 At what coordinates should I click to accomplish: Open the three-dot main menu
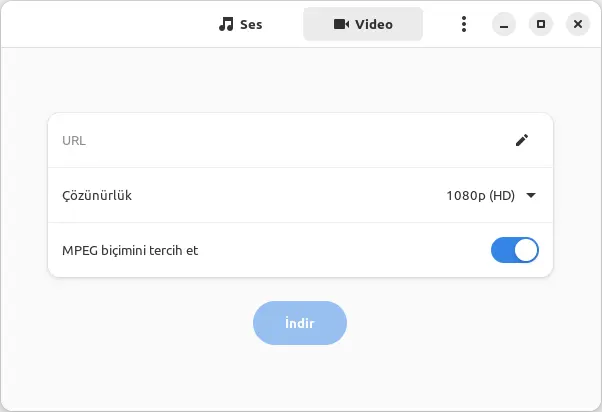tap(464, 24)
